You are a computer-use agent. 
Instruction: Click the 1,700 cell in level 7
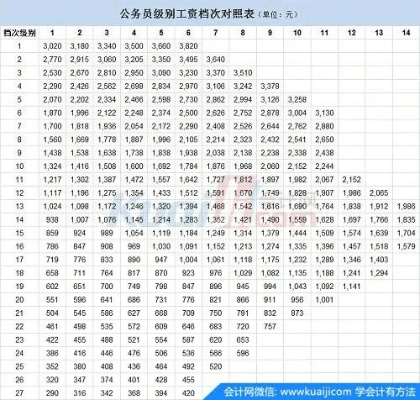click(52, 126)
